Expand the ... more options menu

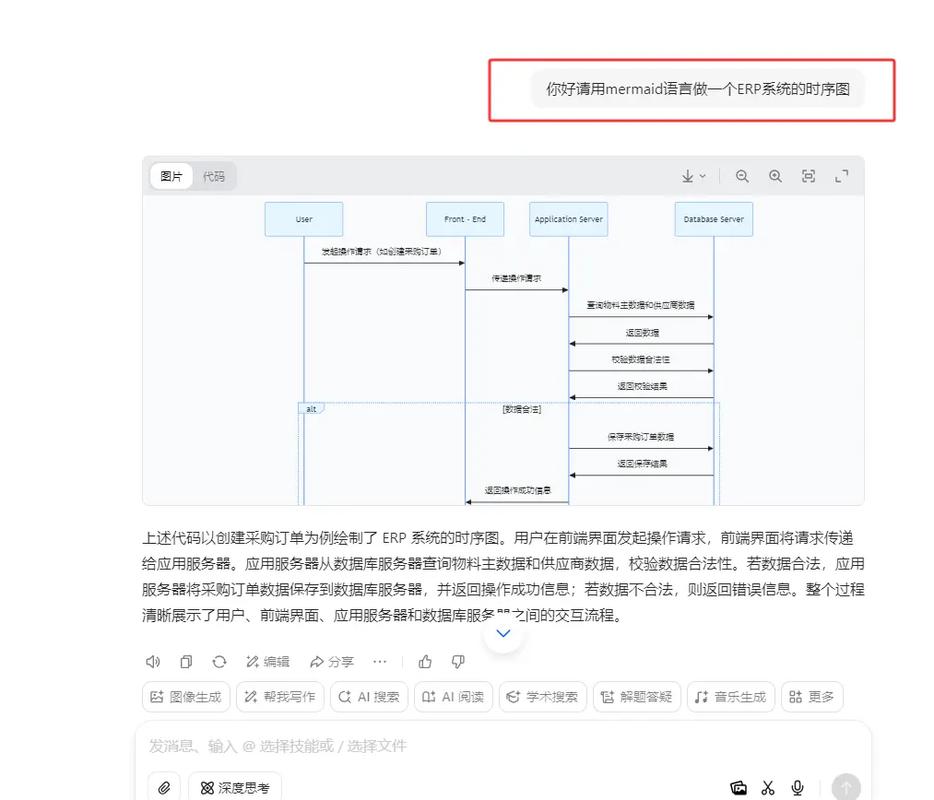(380, 661)
